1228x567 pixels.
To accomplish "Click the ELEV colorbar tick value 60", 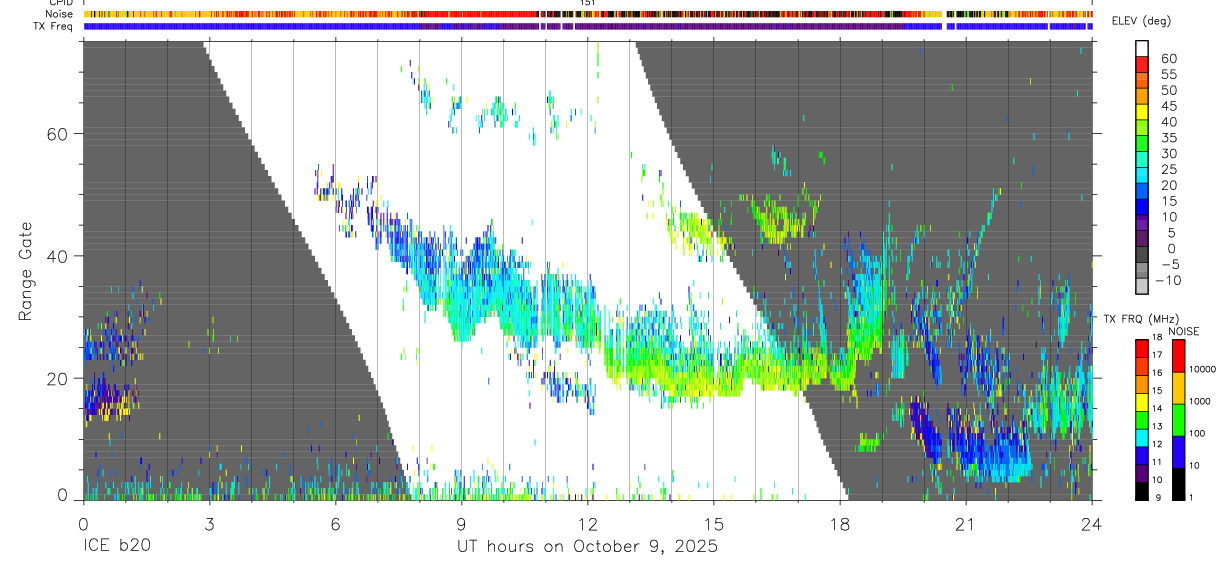I will (1168, 58).
